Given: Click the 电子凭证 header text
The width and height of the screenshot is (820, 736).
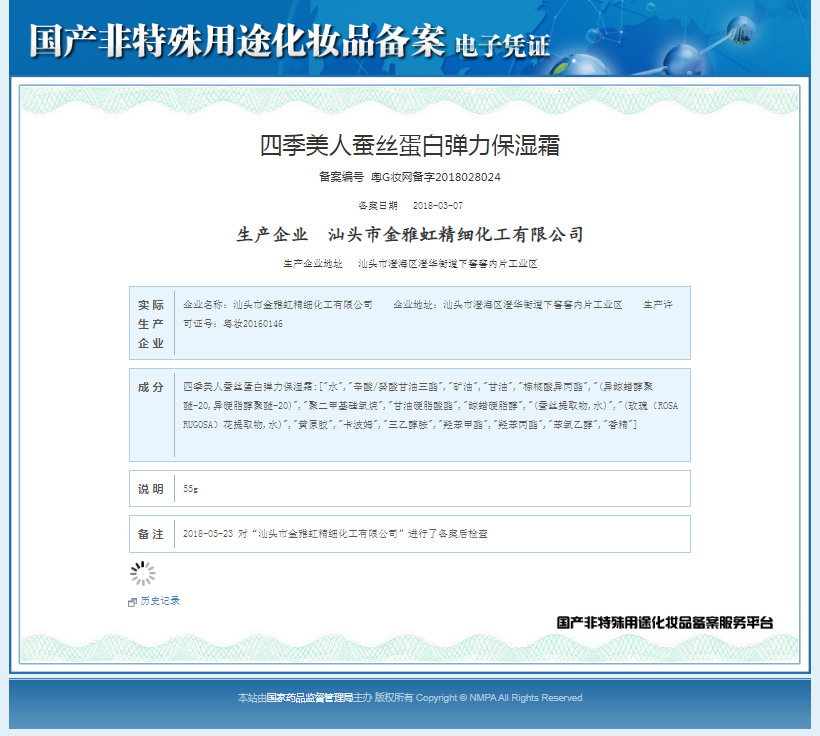Looking at the screenshot, I should pyautogui.click(x=503, y=46).
